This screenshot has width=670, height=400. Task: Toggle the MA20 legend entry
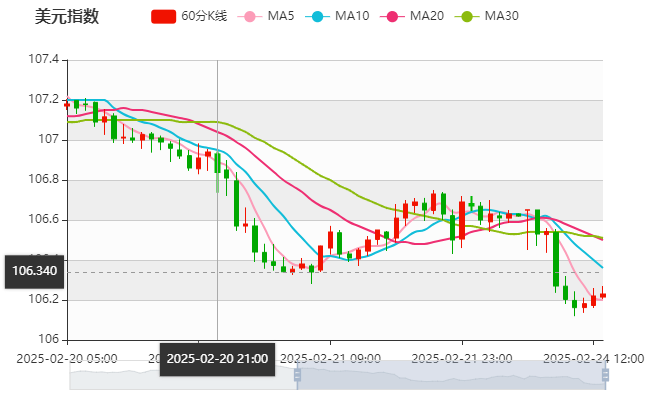(412, 16)
